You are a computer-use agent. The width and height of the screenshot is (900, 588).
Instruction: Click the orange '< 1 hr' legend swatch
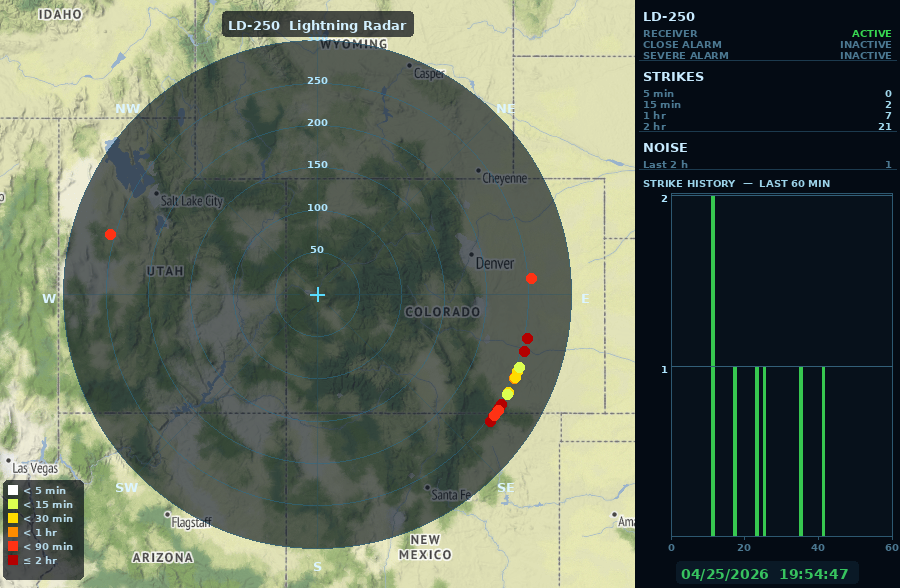pyautogui.click(x=13, y=533)
